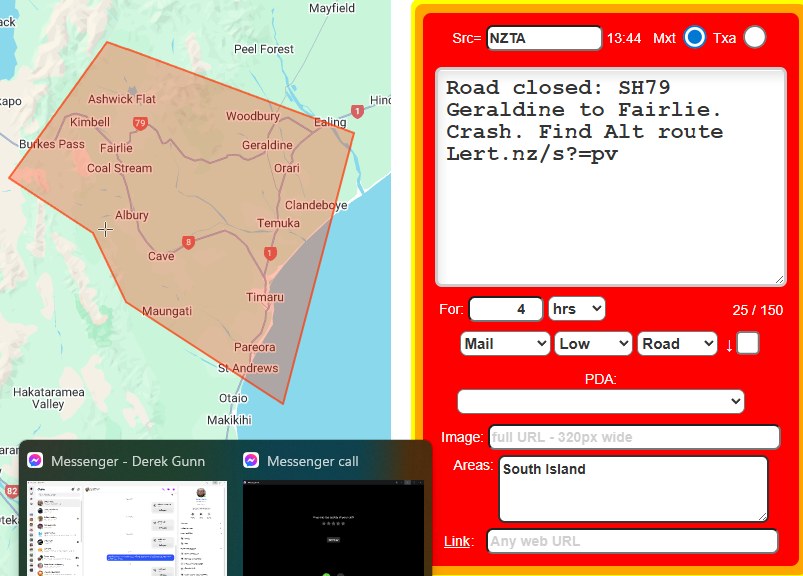Click the Timaru label on the map
This screenshot has height=576, width=803.
265,297
